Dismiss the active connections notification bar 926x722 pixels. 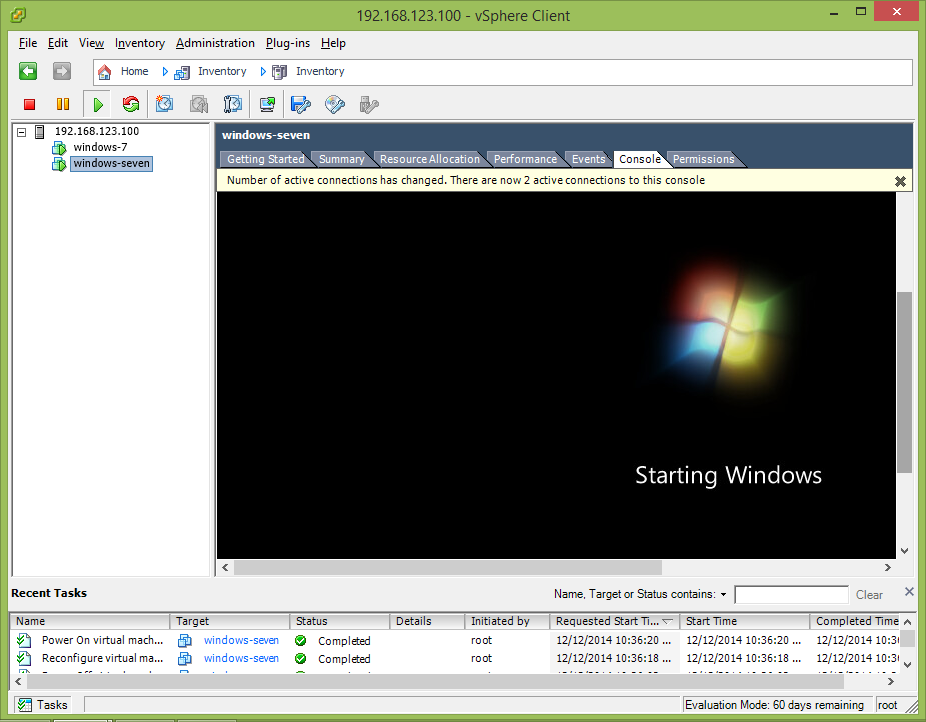(900, 181)
